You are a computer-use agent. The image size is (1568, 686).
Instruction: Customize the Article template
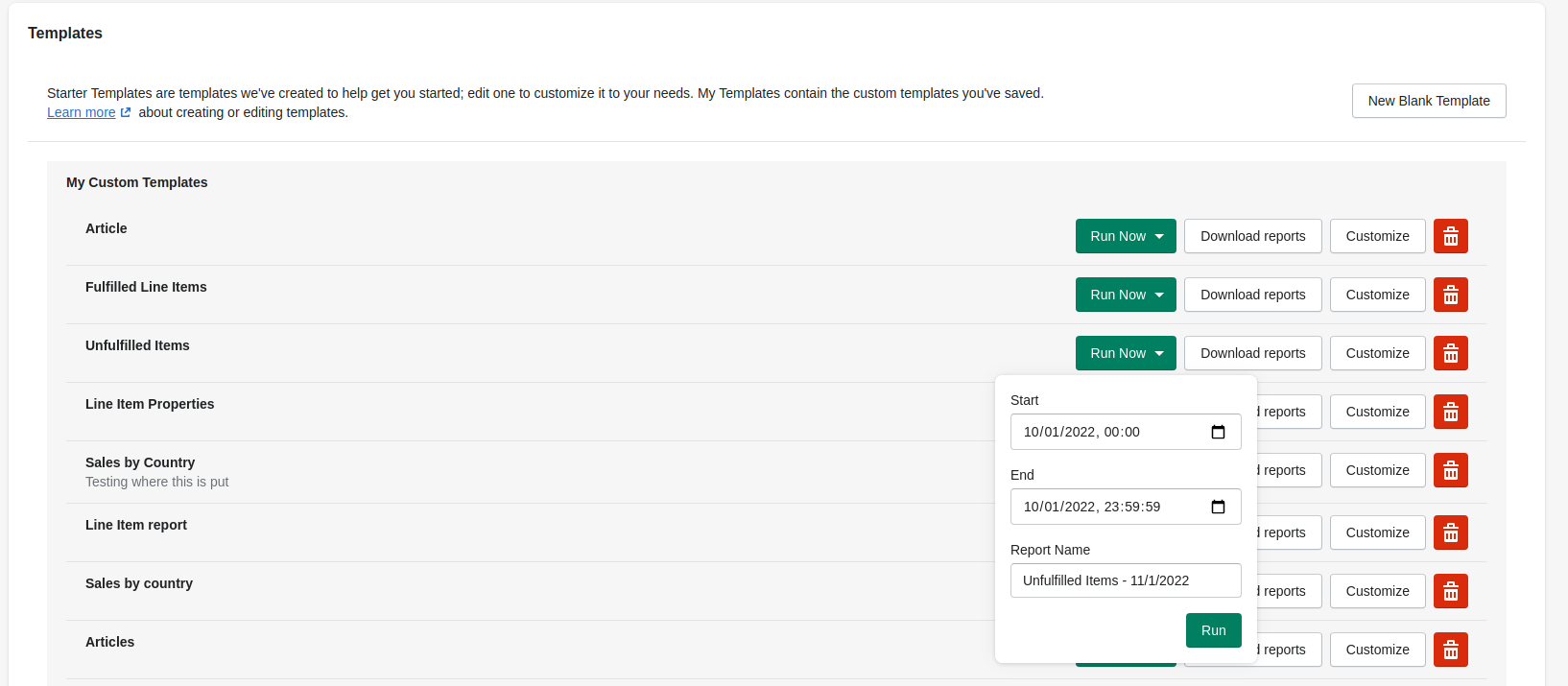[1377, 236]
